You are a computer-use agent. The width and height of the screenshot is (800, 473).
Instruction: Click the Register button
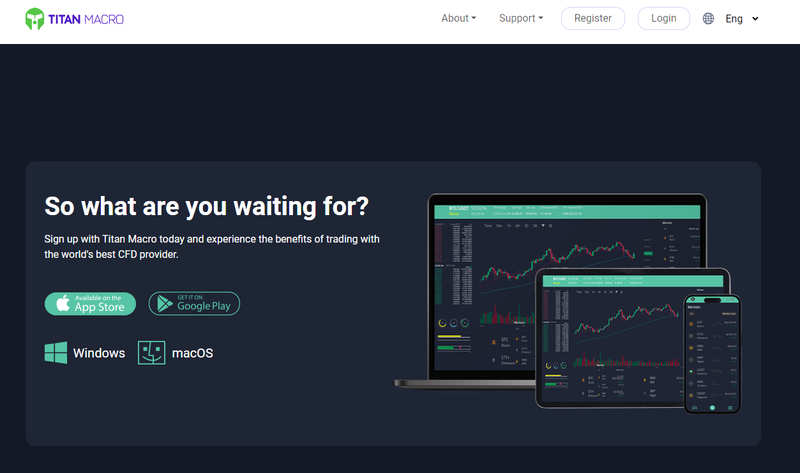click(x=593, y=18)
